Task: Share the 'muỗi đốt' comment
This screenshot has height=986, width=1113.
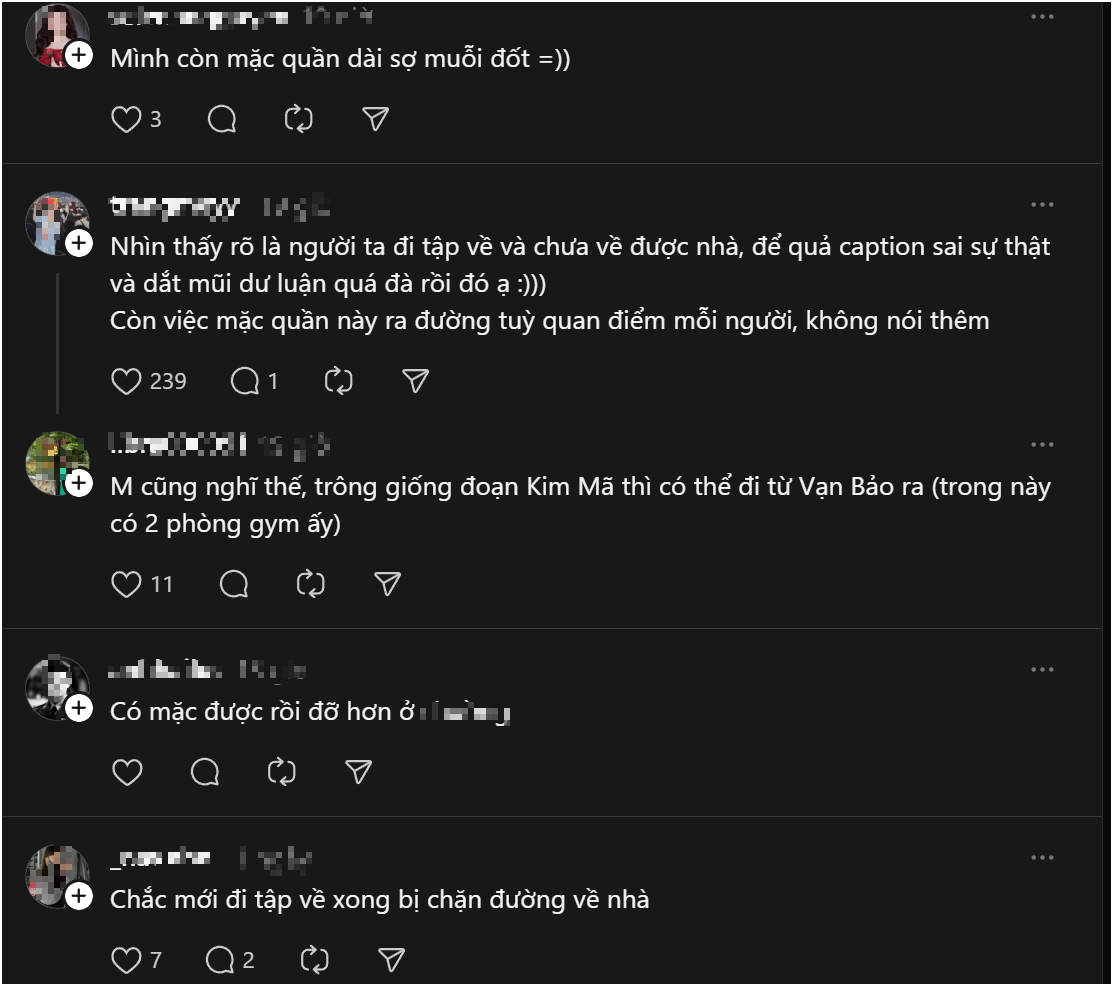Action: click(375, 120)
